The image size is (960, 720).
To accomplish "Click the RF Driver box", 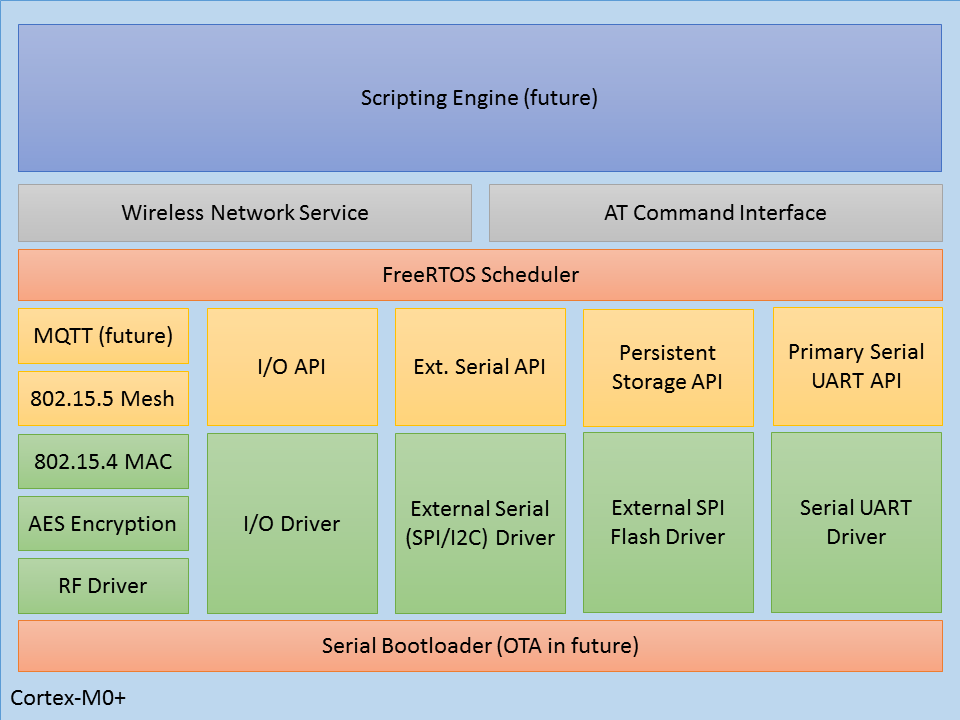I will [x=103, y=585].
